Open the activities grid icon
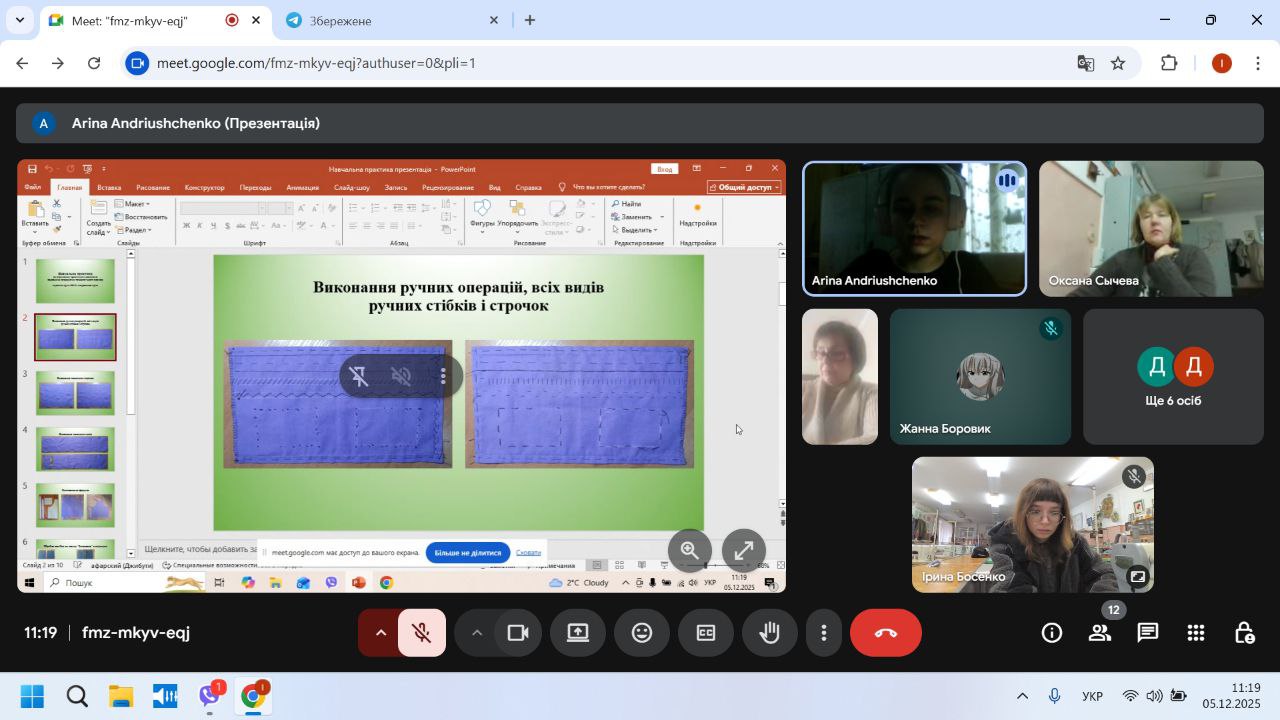This screenshot has width=1280, height=720. [x=1196, y=633]
